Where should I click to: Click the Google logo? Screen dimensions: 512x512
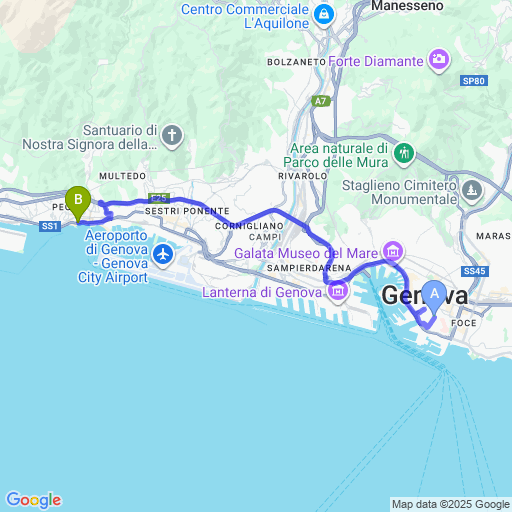(x=34, y=500)
